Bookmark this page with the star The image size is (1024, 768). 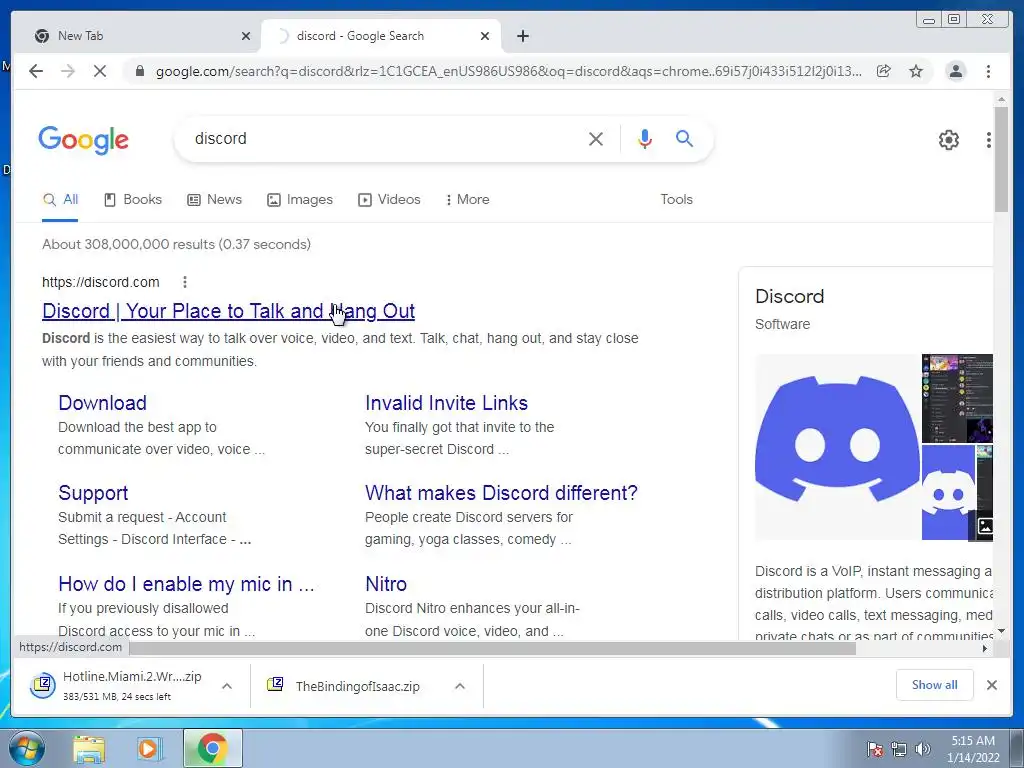[916, 71]
